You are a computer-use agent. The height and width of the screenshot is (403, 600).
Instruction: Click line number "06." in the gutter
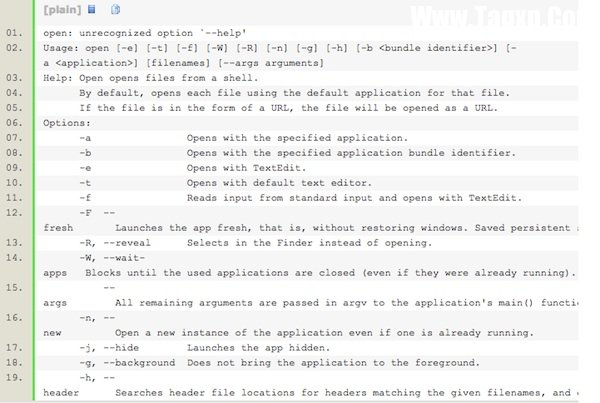[x=14, y=123]
